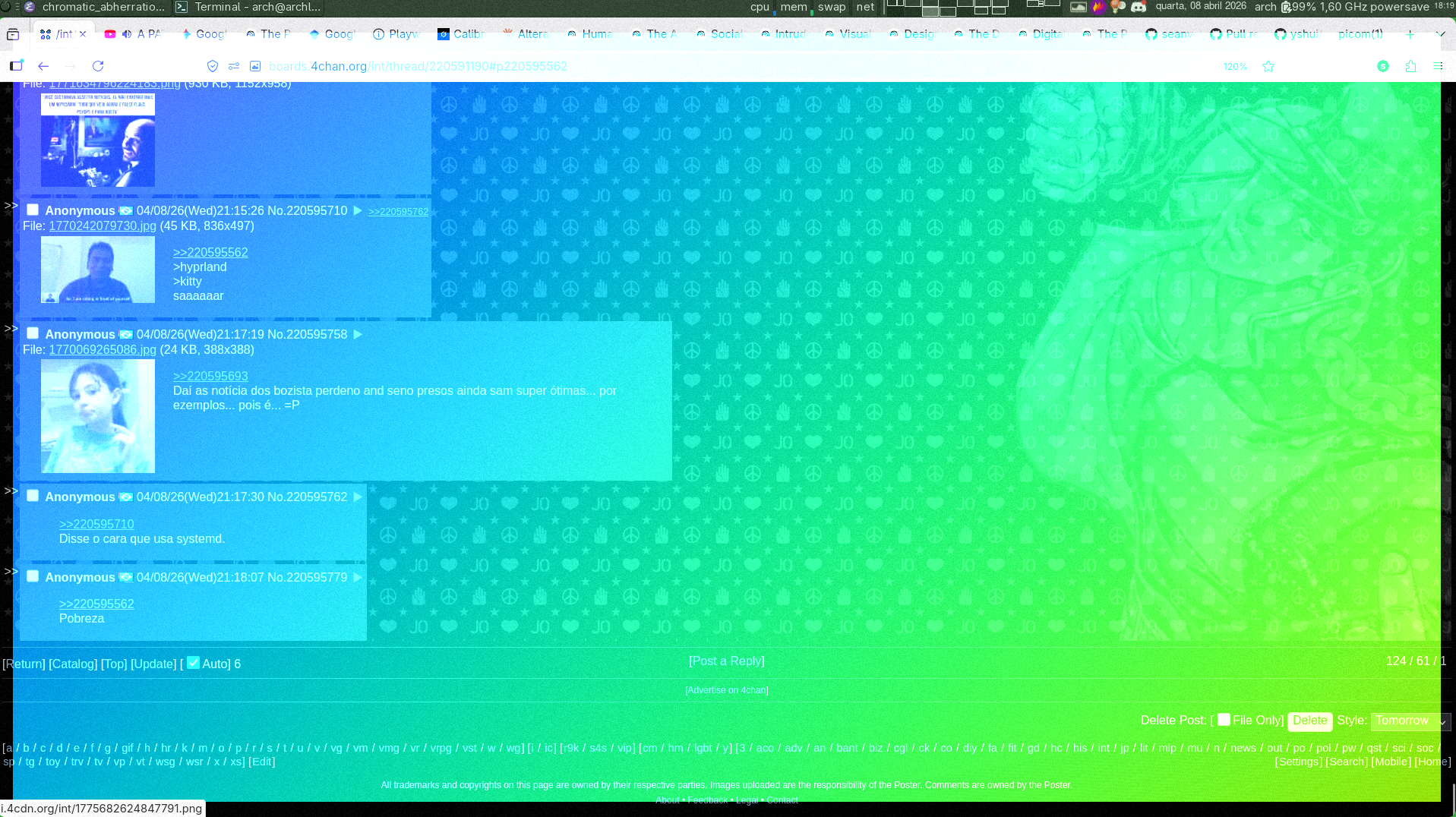Open file link 1770069265086.jpg
The height and width of the screenshot is (817, 1456).
pos(103,350)
